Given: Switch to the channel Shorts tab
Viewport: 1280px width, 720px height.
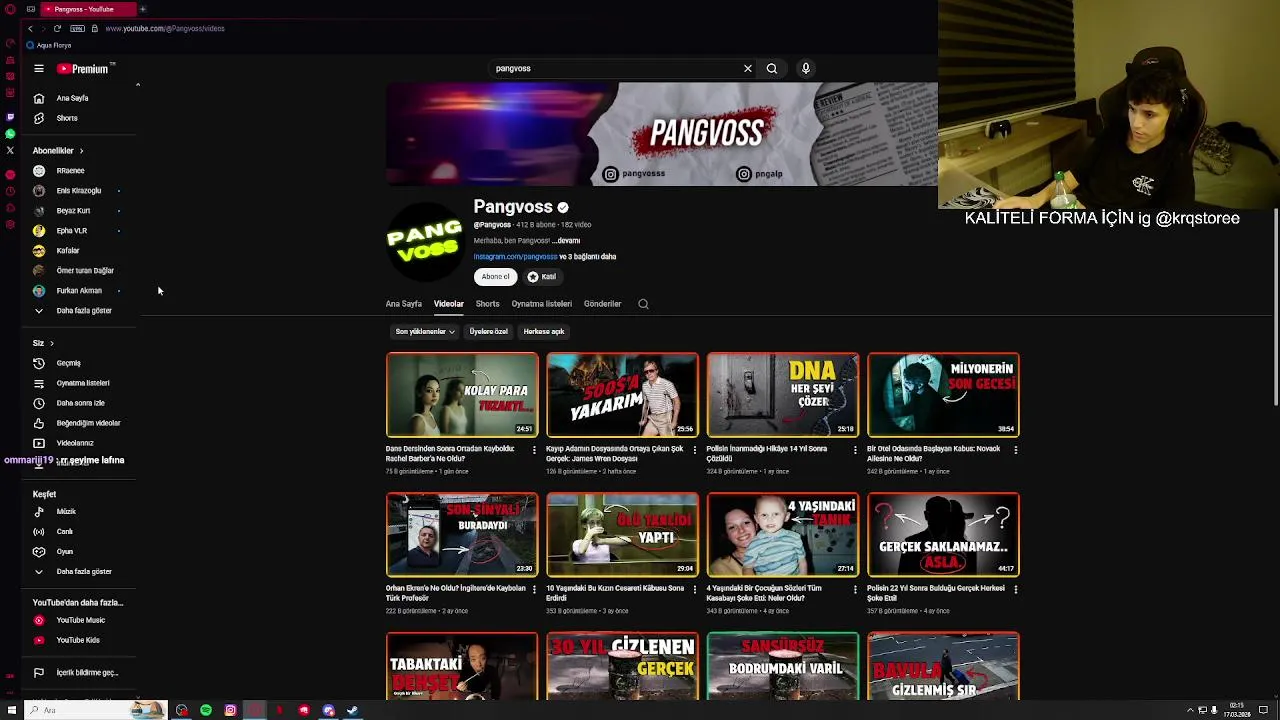Looking at the screenshot, I should [x=487, y=304].
